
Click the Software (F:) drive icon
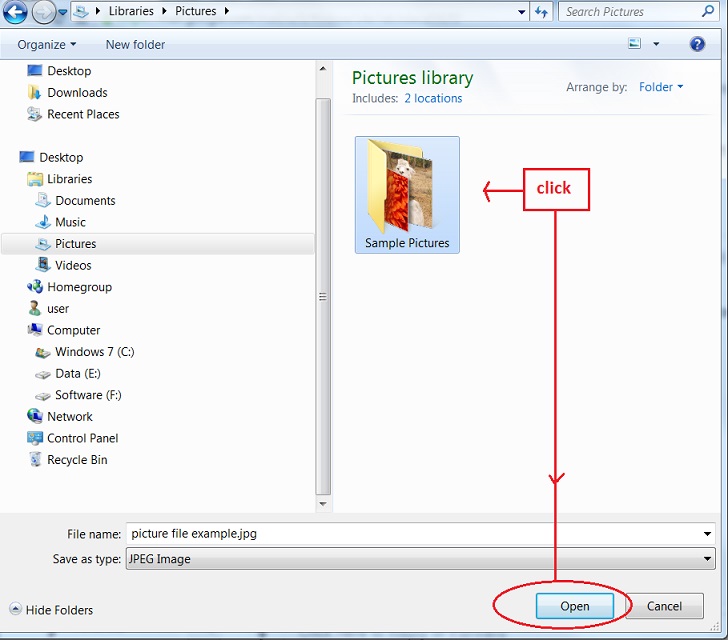(43, 396)
